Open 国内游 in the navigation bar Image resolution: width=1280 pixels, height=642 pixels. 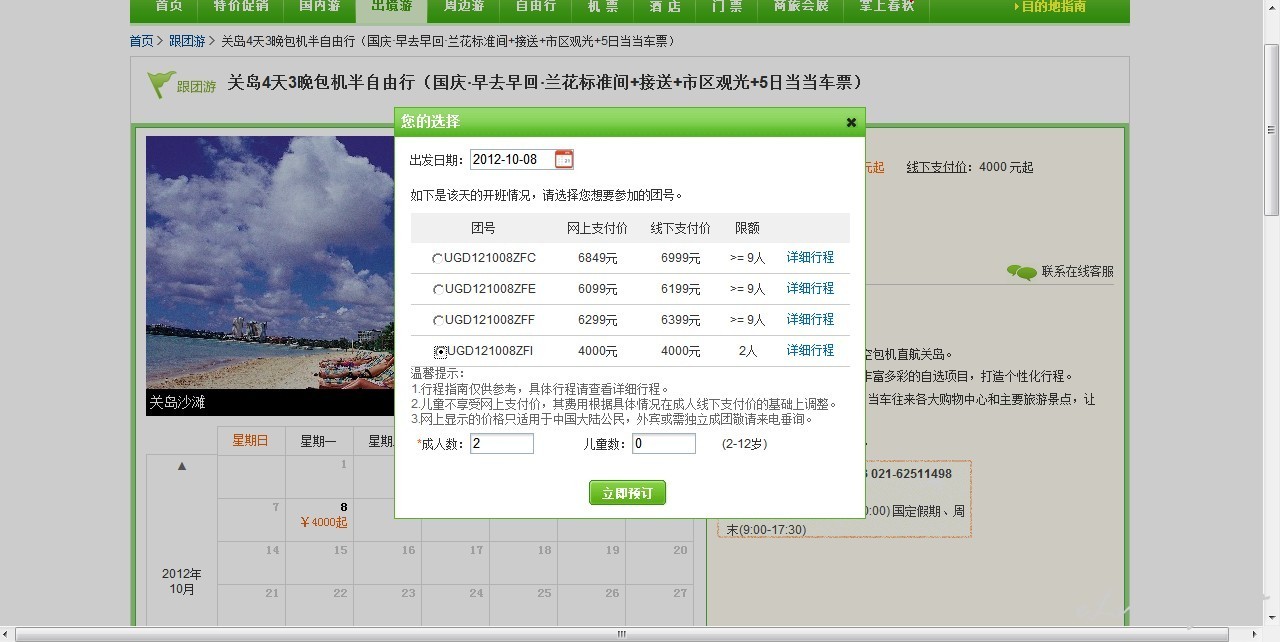tap(320, 7)
